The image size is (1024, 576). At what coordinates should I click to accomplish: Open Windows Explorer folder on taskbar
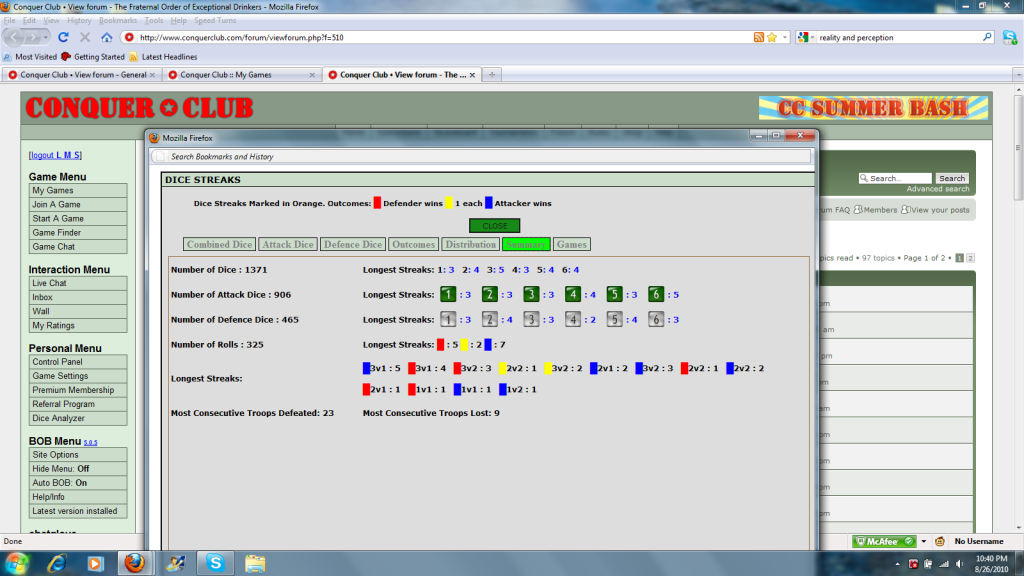(255, 563)
